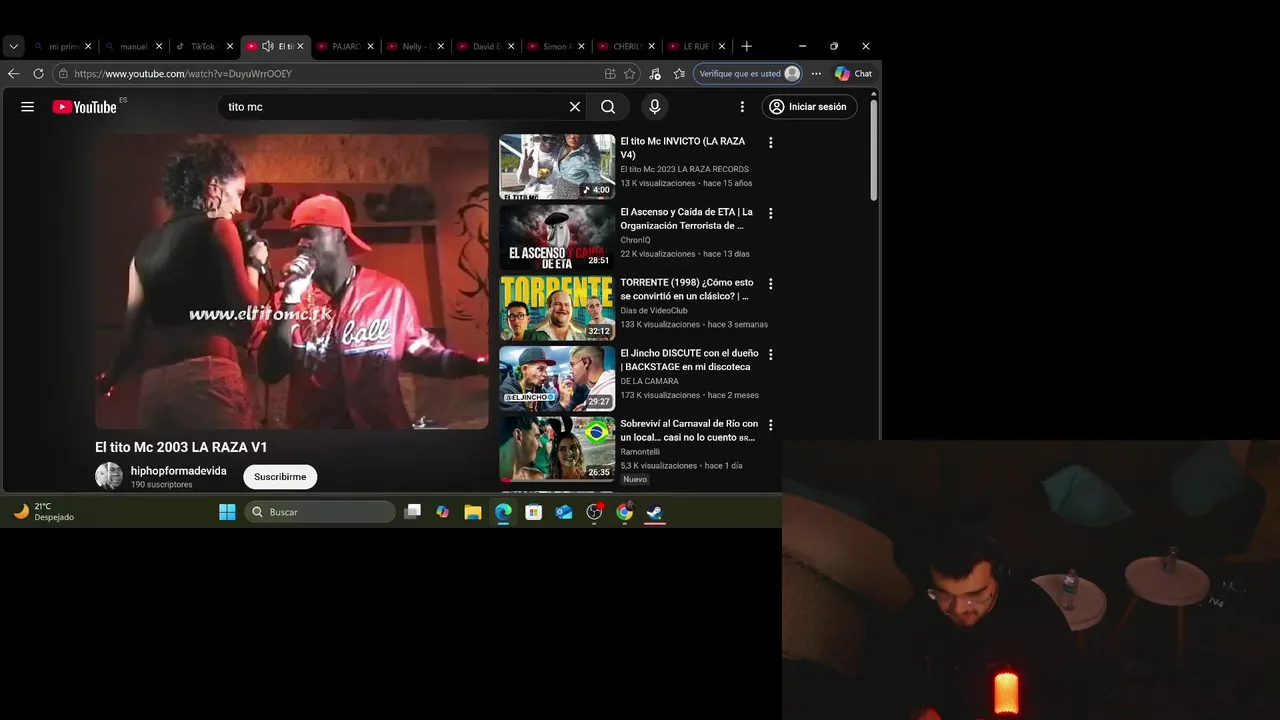
Task: Open a new browser tab
Action: pos(746,46)
